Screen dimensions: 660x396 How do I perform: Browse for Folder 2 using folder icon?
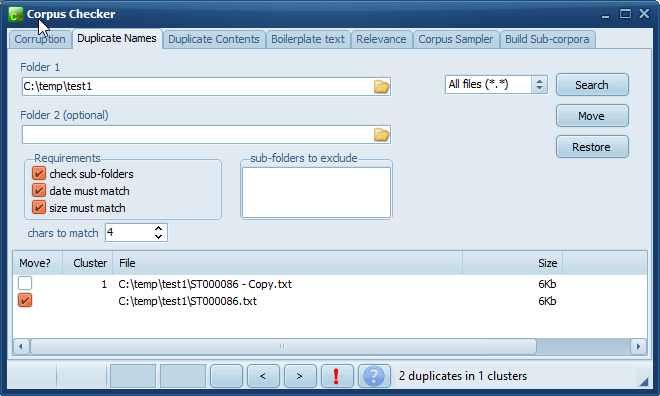coord(381,135)
